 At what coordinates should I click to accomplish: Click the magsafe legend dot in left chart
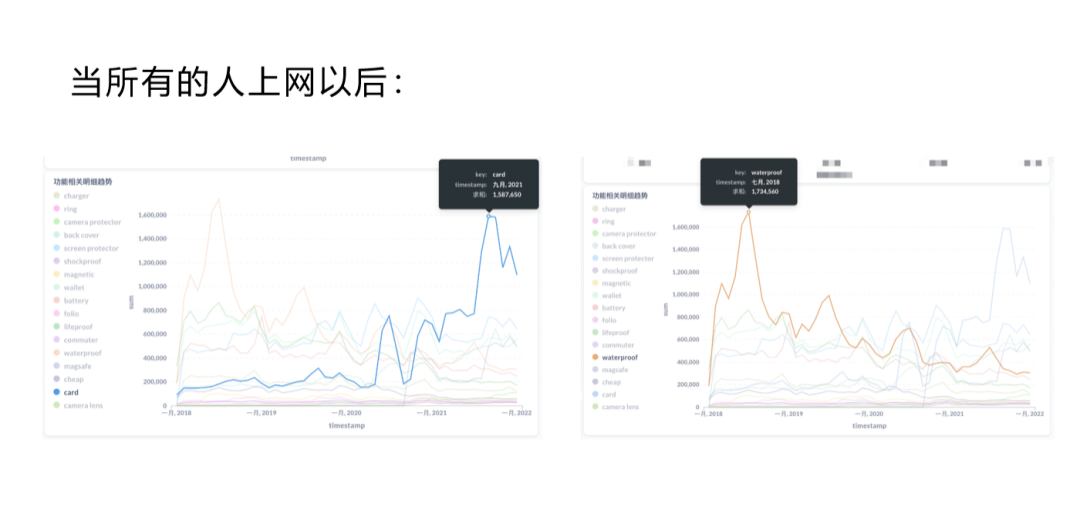[x=57, y=366]
